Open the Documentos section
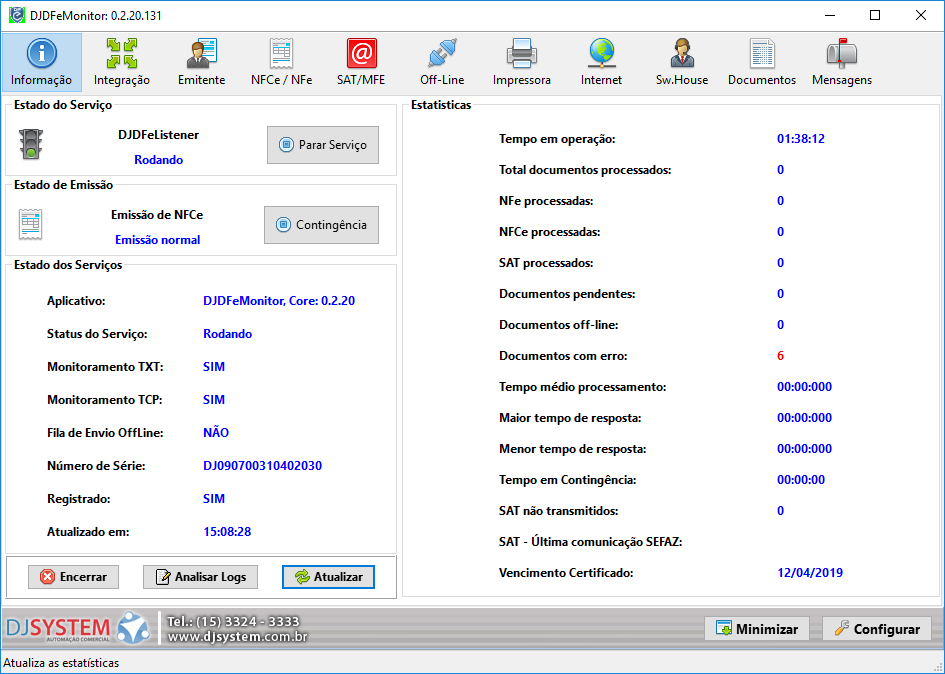The width and height of the screenshot is (945, 674). (x=762, y=62)
